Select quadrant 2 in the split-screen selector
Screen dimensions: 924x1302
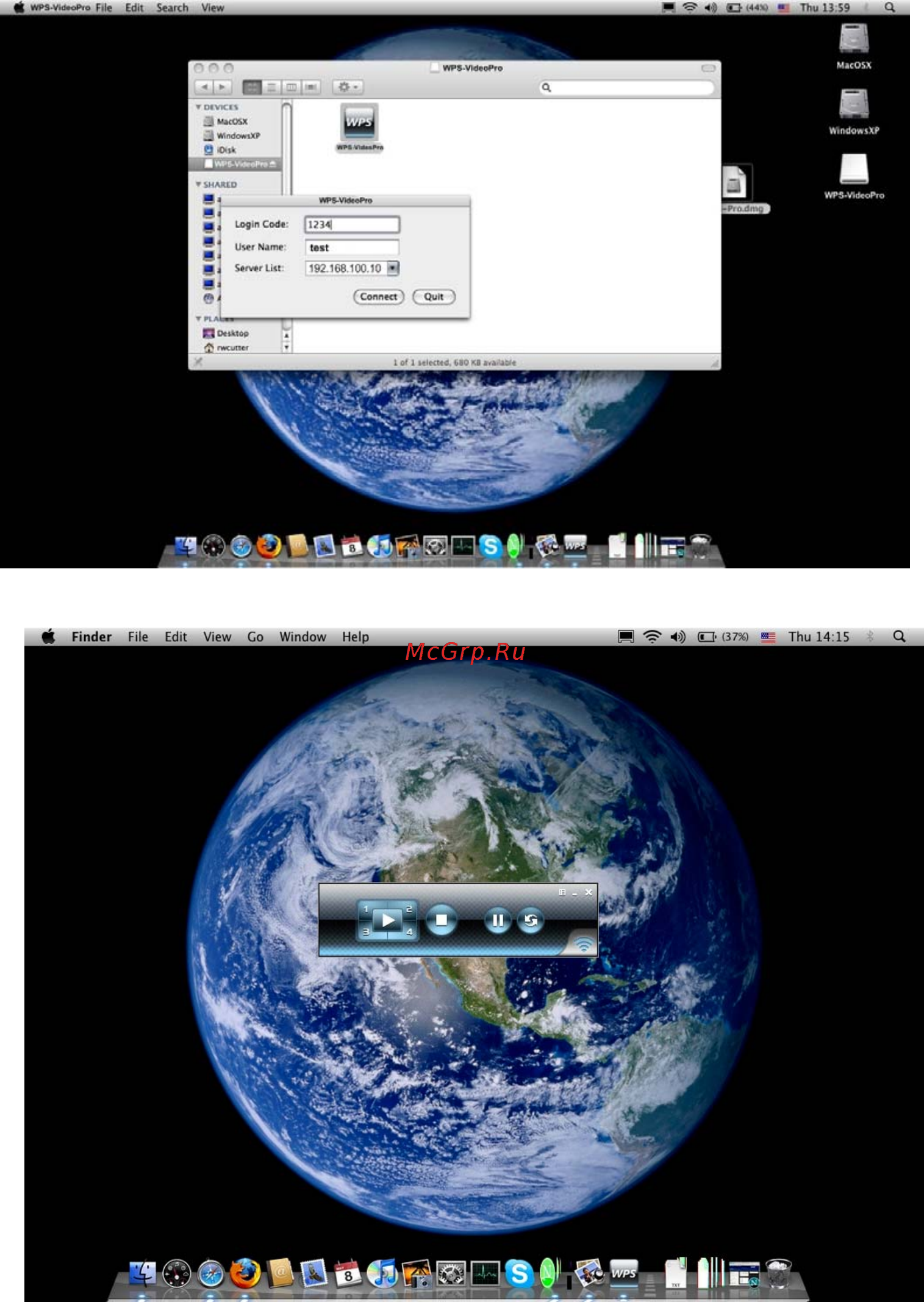409,909
